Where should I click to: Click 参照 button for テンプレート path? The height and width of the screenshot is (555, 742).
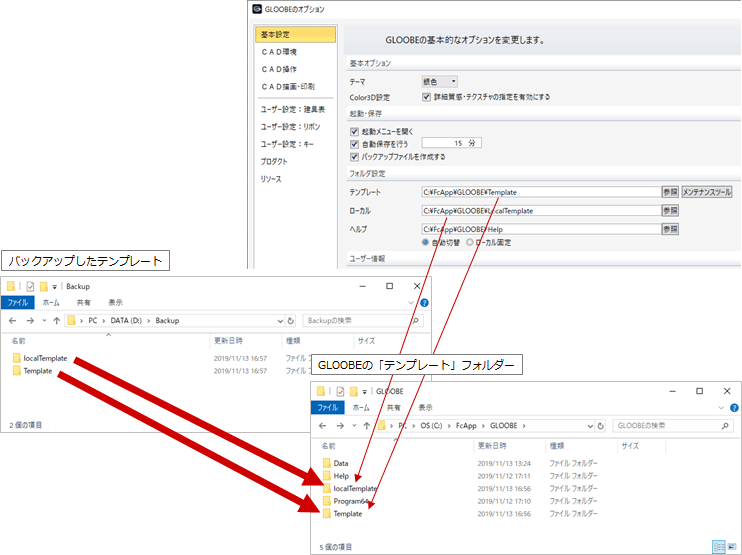pos(670,192)
